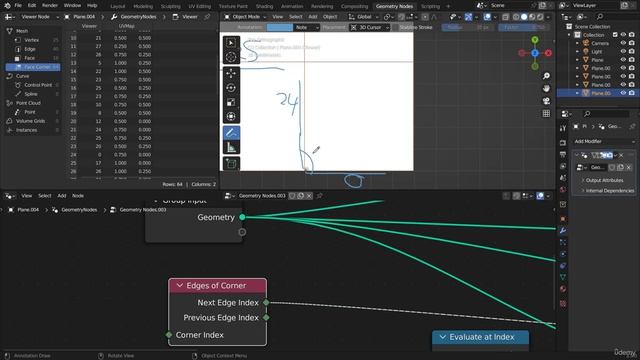Image resolution: width=640 pixels, height=360 pixels.
Task: Select the Rotate tool in viewport
Action: (x=231, y=88)
